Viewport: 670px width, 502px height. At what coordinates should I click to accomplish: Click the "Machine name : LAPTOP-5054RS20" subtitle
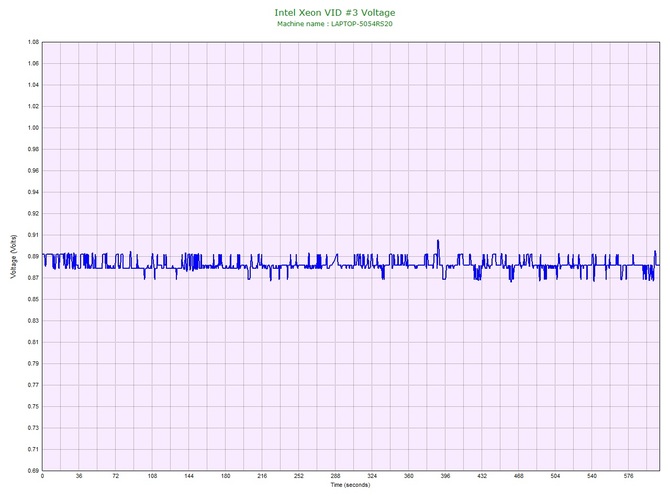coord(335,24)
